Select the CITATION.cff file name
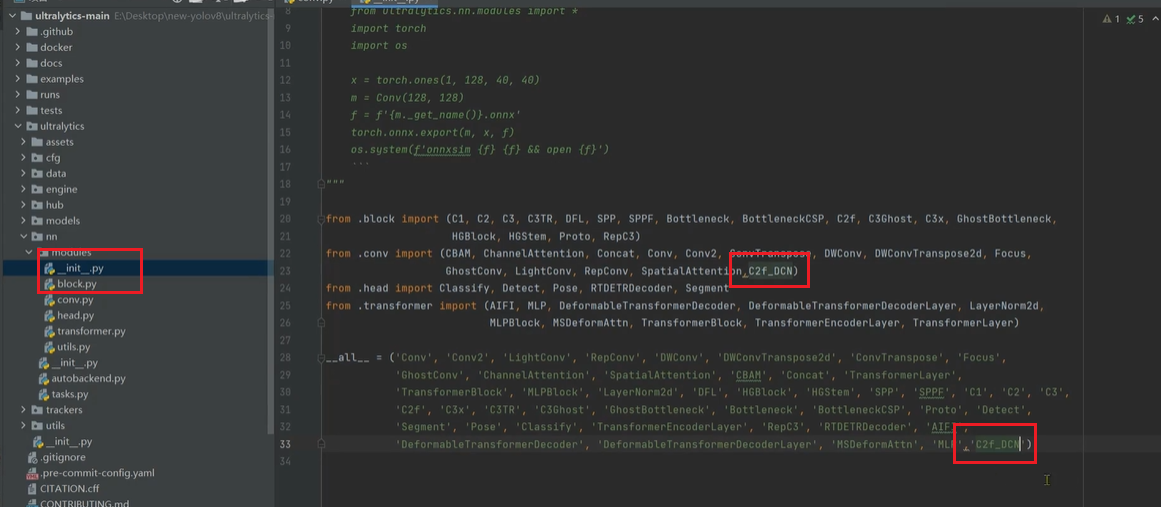Screen dimensions: 1161x507 (70, 488)
